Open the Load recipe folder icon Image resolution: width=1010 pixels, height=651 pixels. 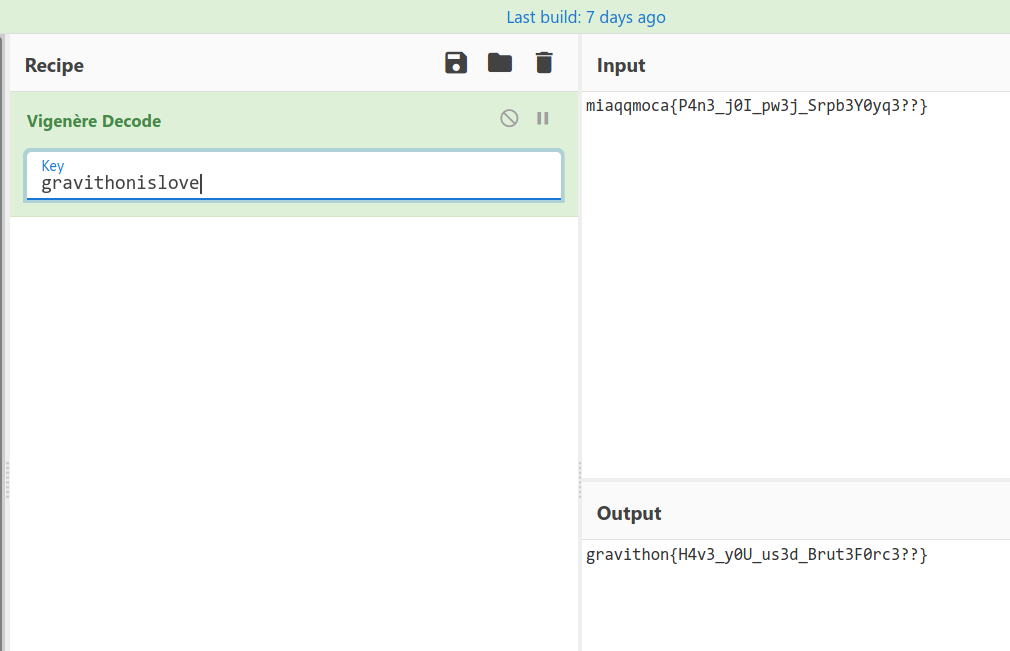[x=500, y=63]
